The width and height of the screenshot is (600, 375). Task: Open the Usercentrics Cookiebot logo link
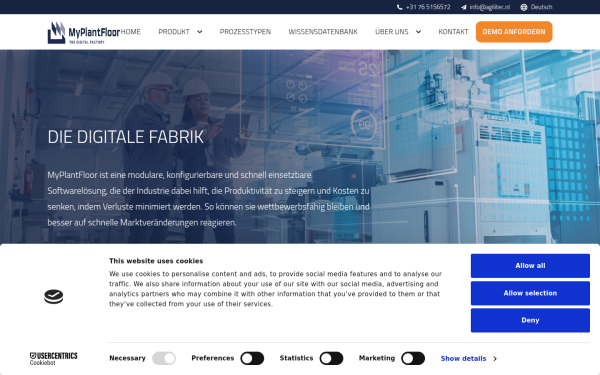pos(54,359)
